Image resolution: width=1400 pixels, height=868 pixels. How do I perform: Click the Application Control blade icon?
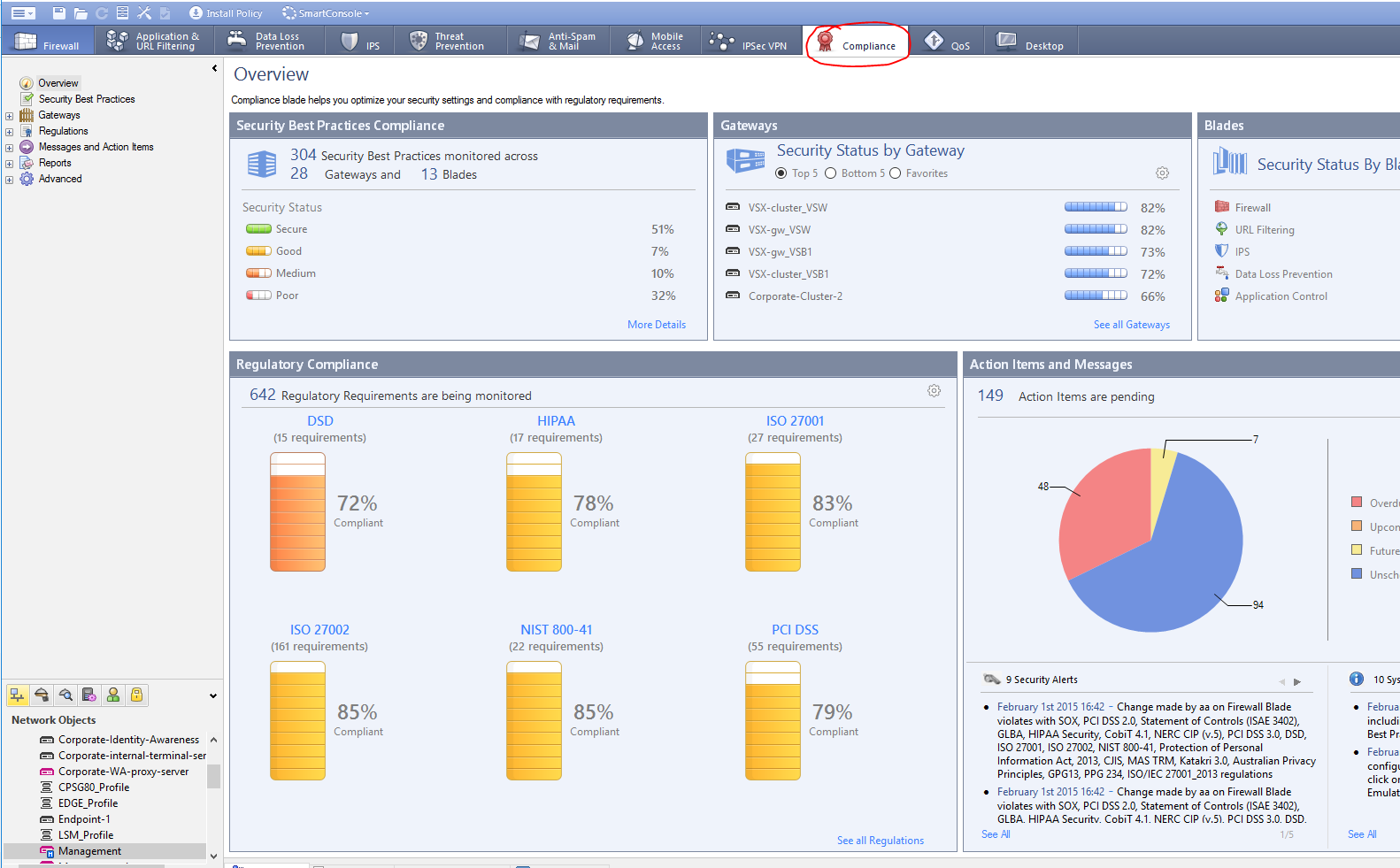pyautogui.click(x=1222, y=296)
